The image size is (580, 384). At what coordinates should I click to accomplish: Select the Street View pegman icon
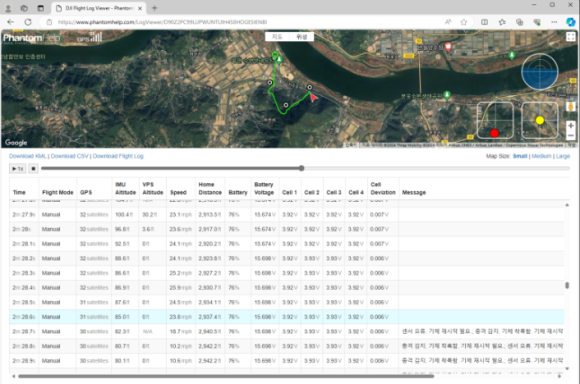click(571, 107)
